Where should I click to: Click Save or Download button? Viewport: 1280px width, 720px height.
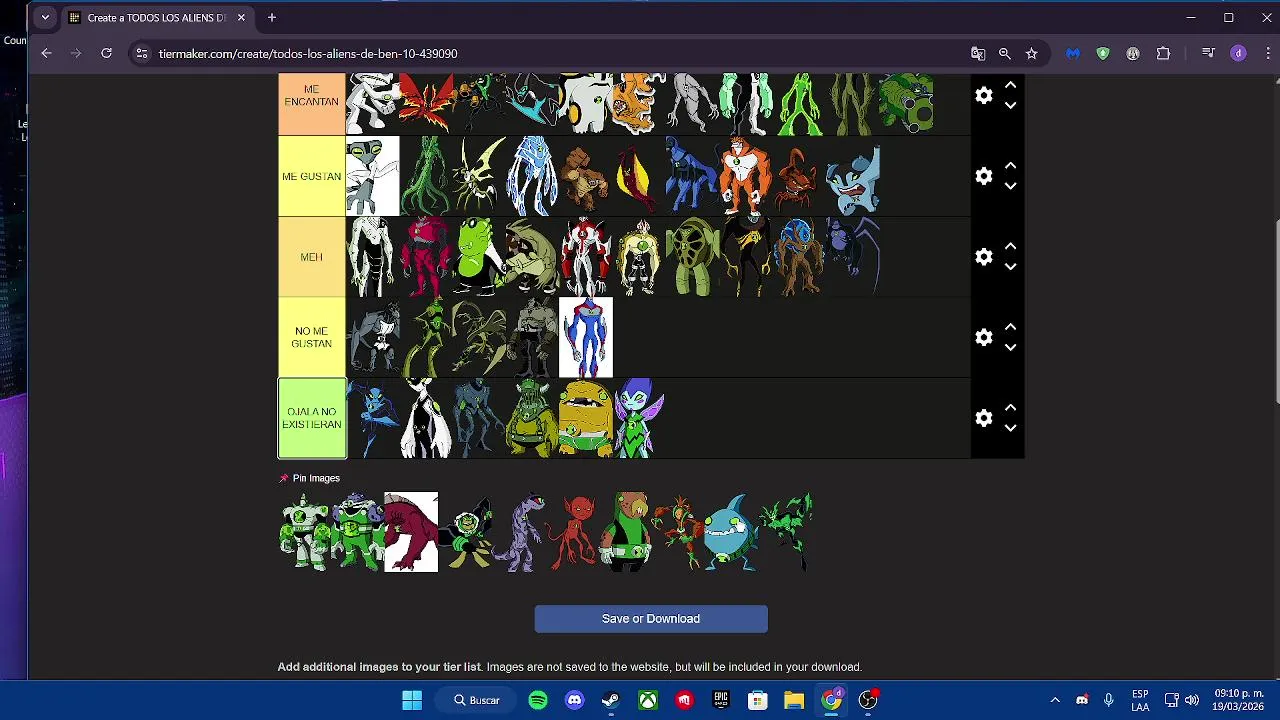click(651, 619)
